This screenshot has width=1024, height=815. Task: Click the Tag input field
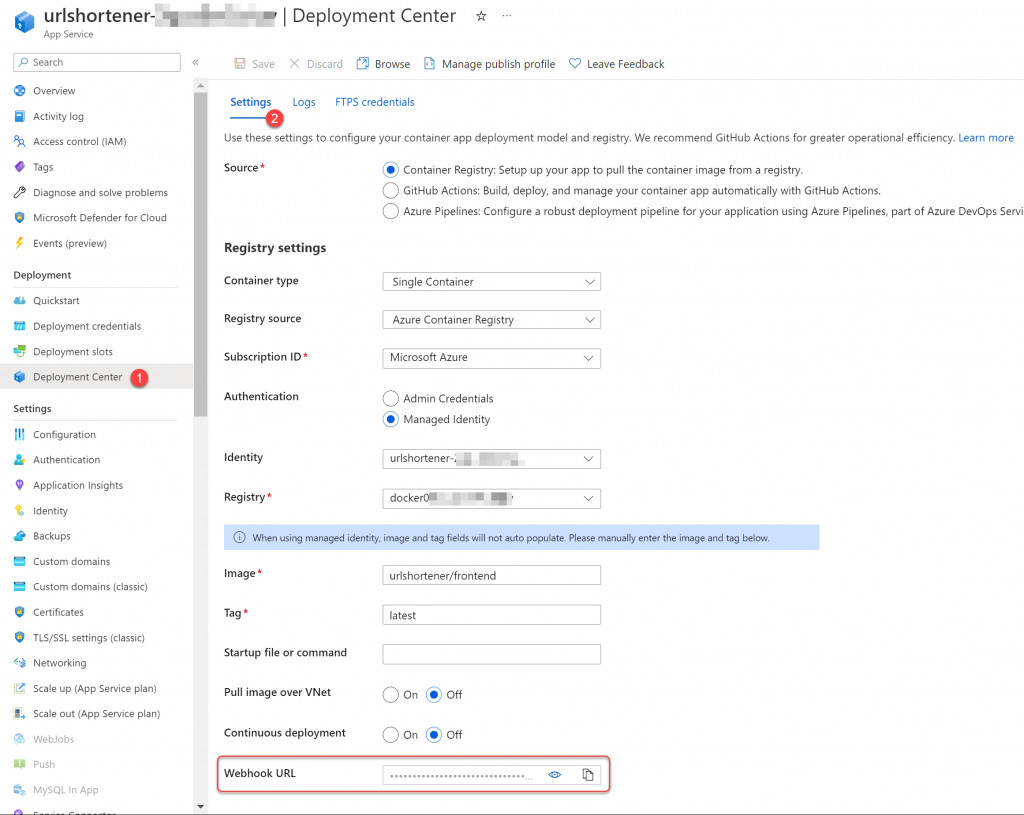coord(491,615)
